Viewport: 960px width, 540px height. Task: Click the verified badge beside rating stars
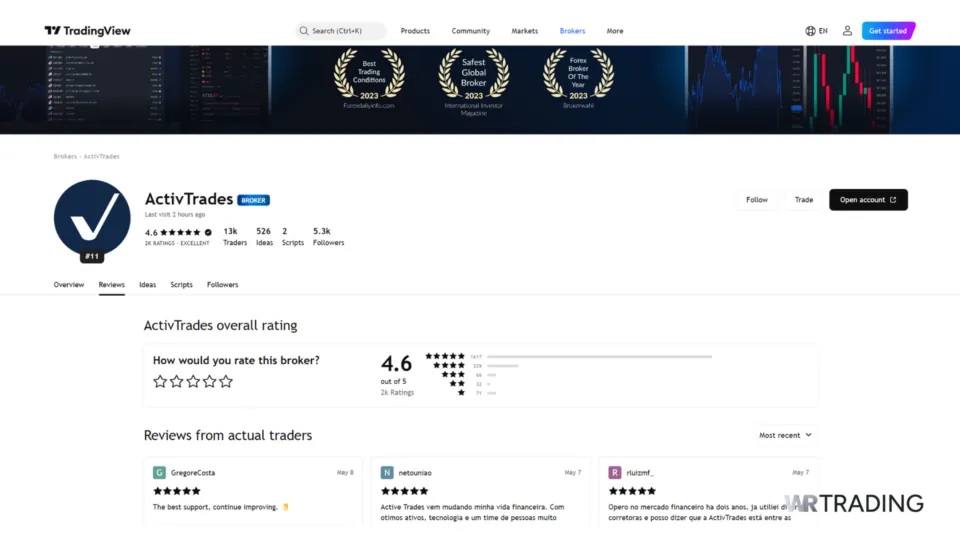tap(208, 232)
